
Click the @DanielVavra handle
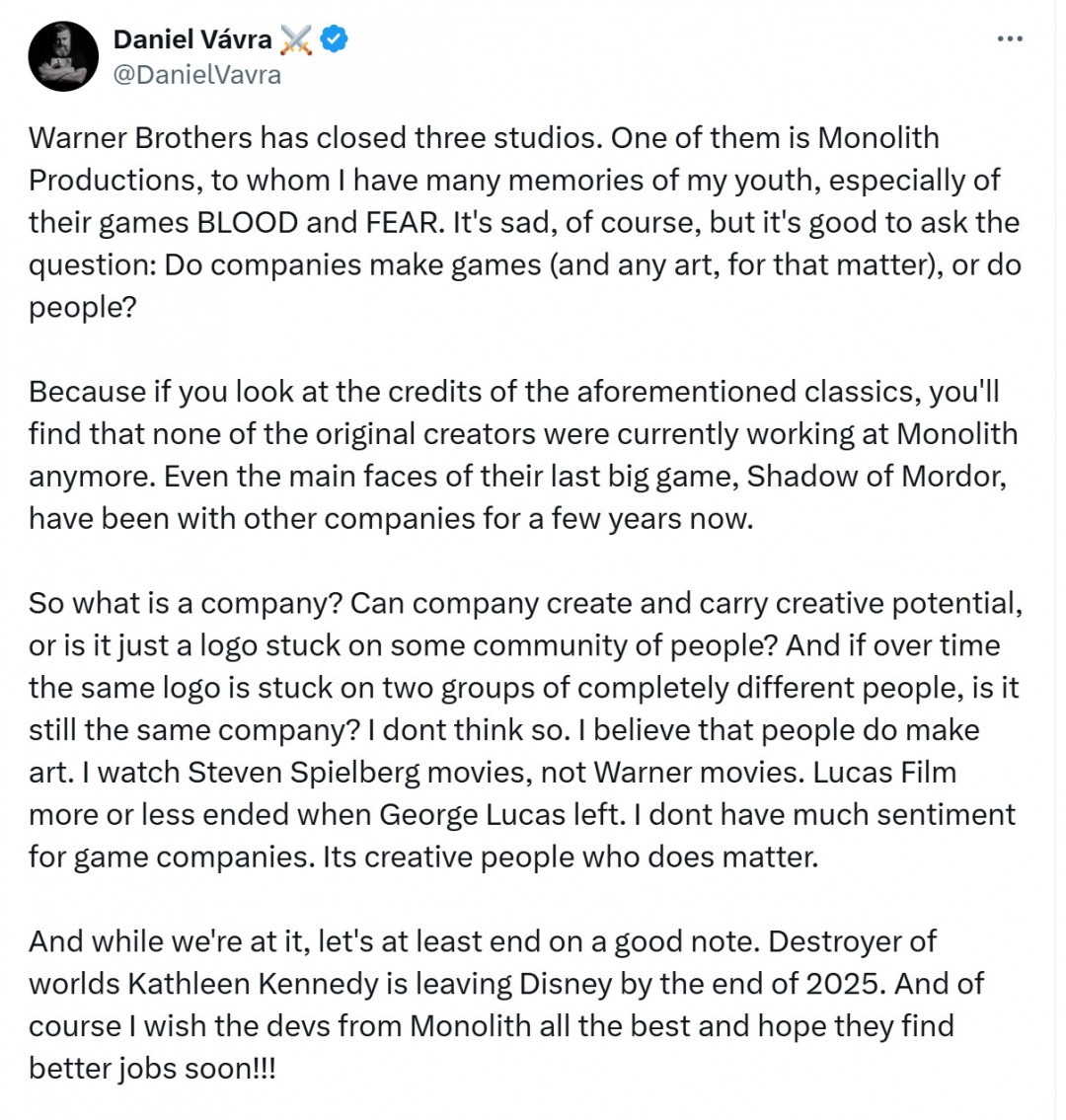pyautogui.click(x=197, y=75)
